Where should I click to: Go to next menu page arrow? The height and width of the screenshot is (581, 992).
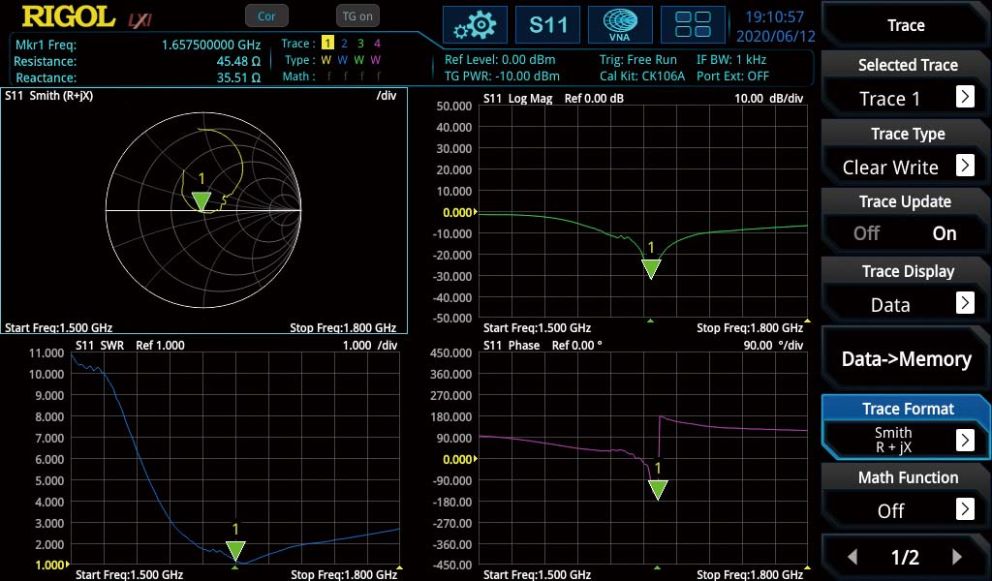(x=957, y=558)
